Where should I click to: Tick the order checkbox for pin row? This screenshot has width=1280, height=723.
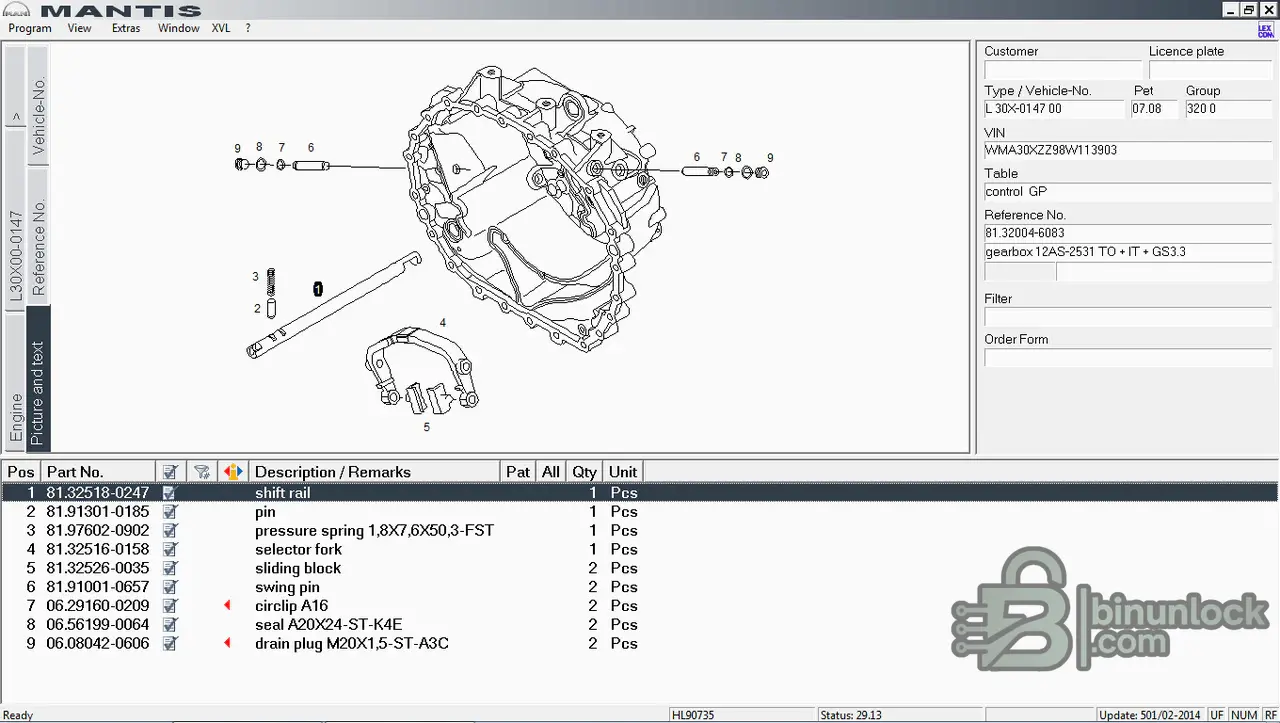click(169, 512)
